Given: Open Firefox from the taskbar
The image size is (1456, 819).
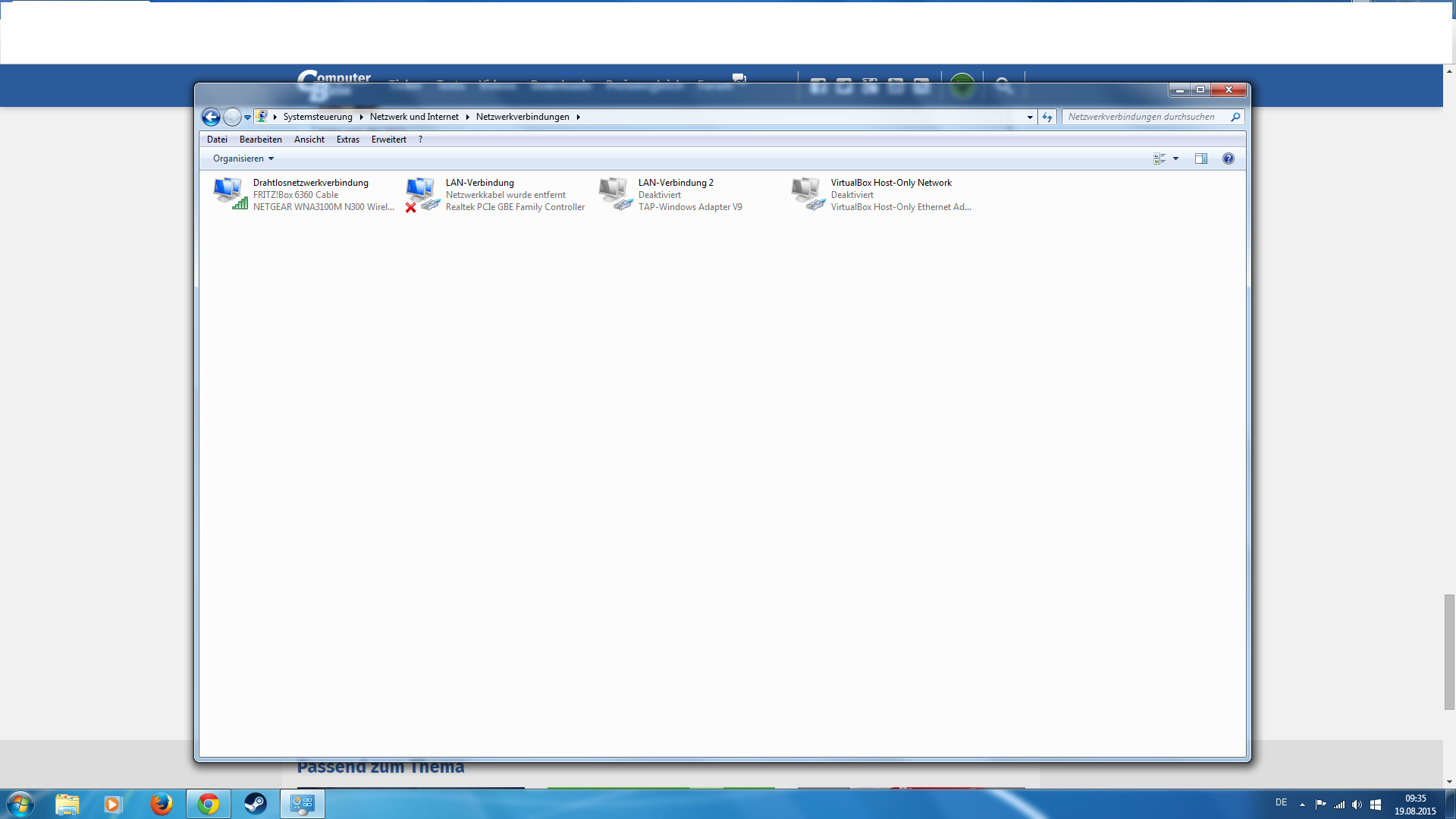Looking at the screenshot, I should point(161,804).
